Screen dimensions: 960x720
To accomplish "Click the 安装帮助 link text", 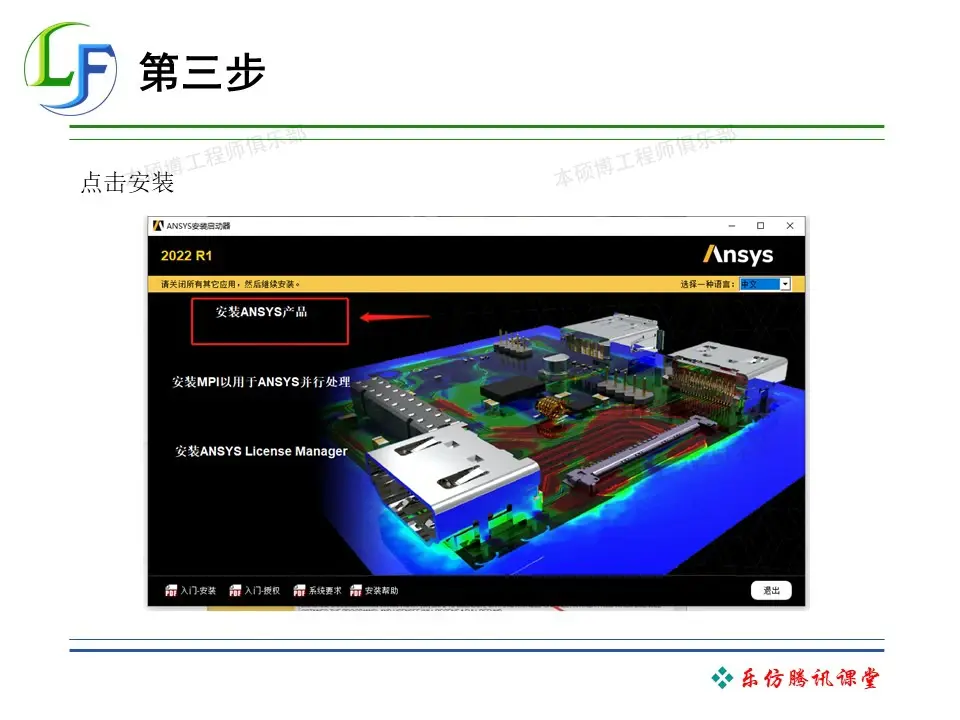I will pyautogui.click(x=381, y=591).
